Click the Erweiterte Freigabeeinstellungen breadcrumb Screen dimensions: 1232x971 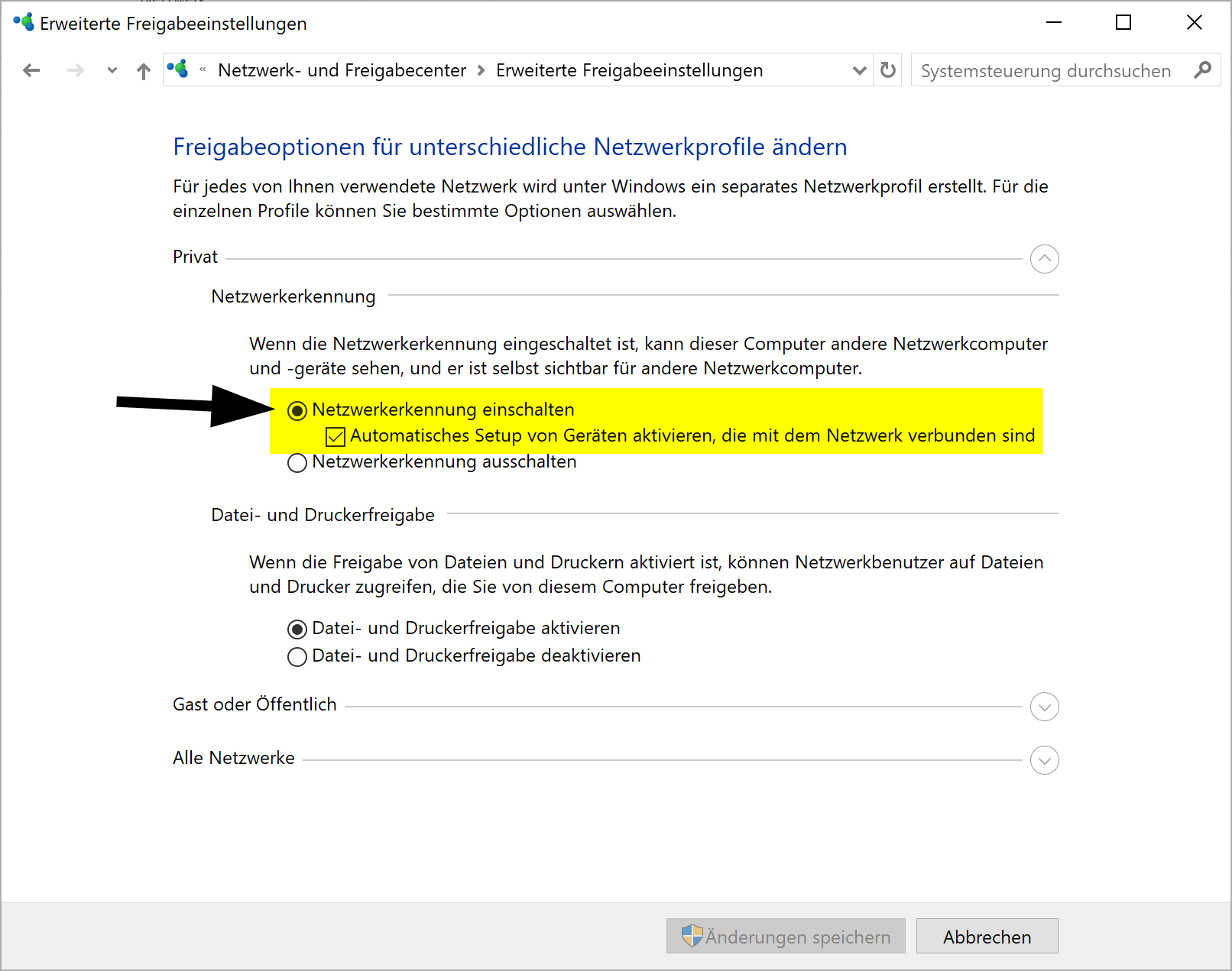pos(629,70)
